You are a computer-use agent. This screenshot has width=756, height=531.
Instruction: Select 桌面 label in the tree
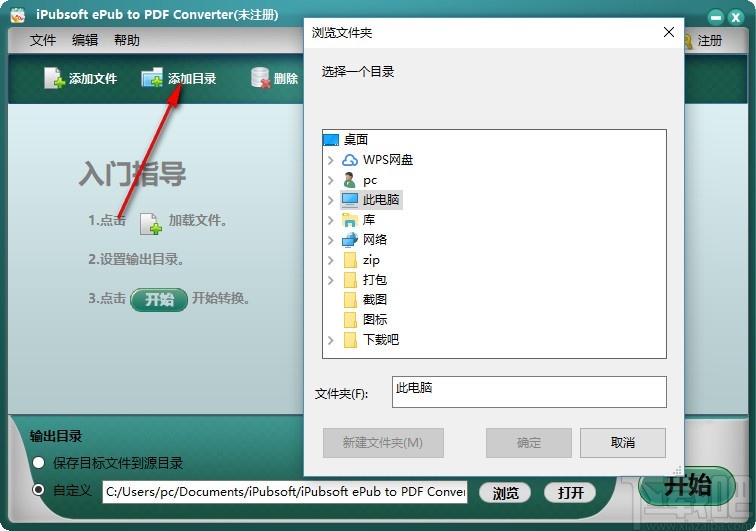pyautogui.click(x=356, y=140)
